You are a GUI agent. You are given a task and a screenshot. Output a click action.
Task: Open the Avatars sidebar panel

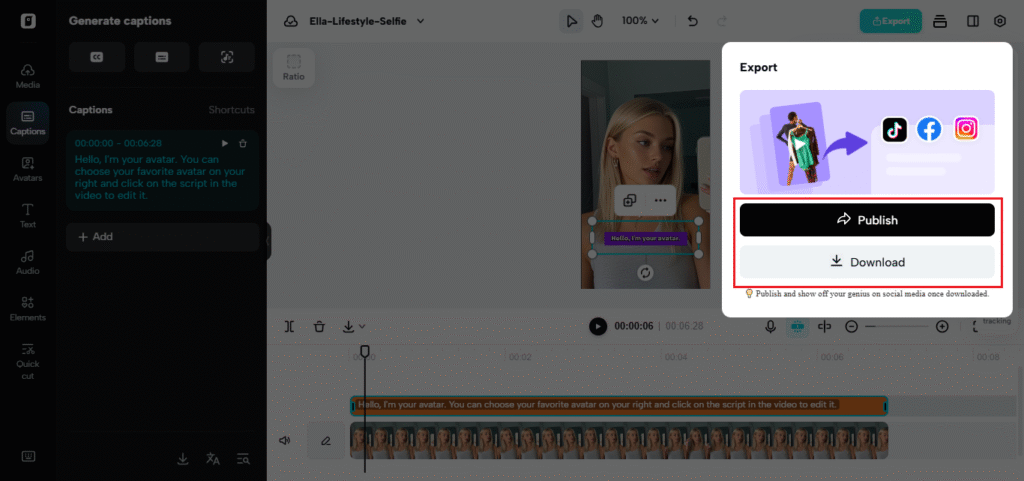click(x=28, y=169)
